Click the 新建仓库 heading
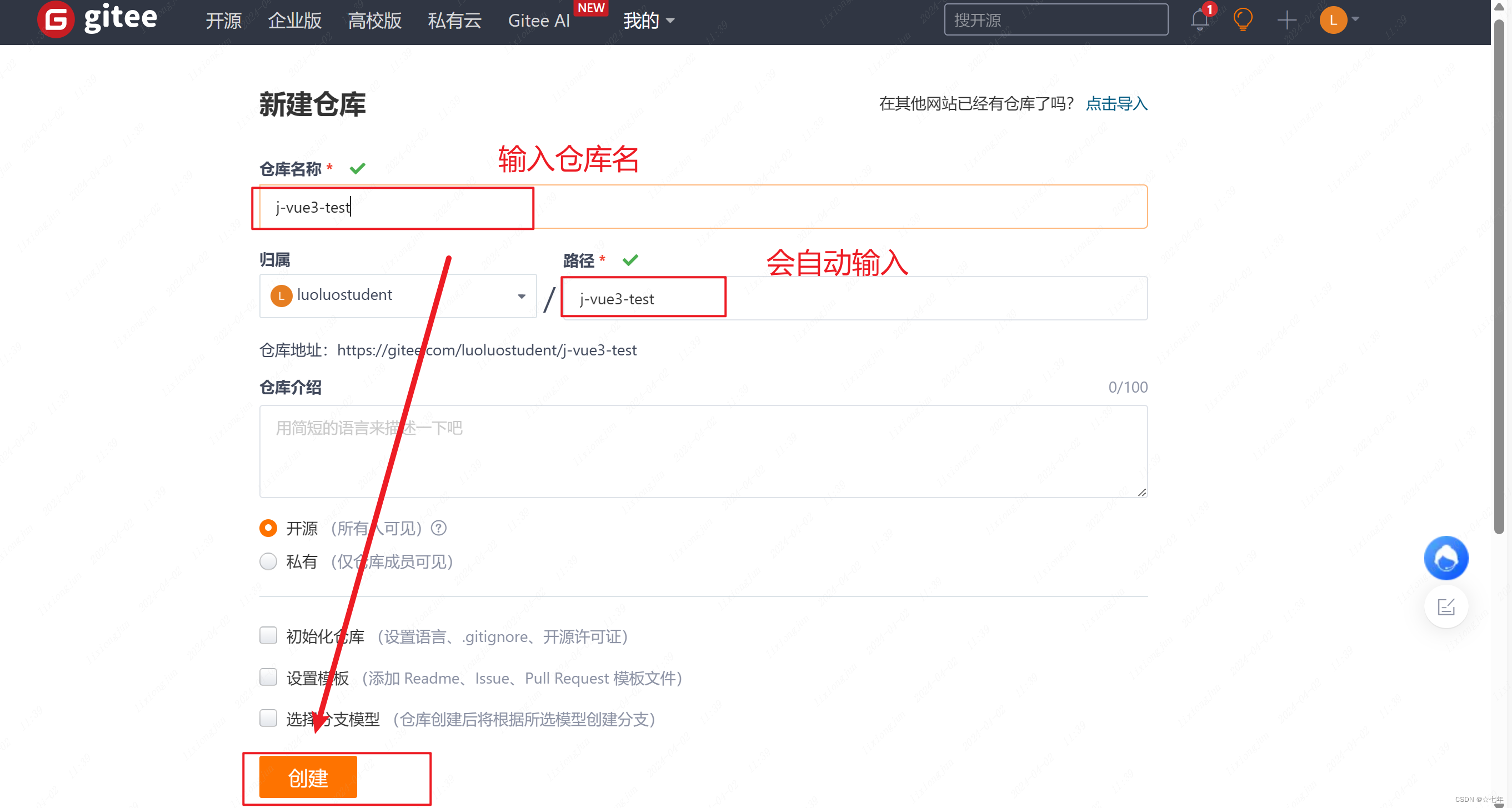1512x808 pixels. [312, 104]
